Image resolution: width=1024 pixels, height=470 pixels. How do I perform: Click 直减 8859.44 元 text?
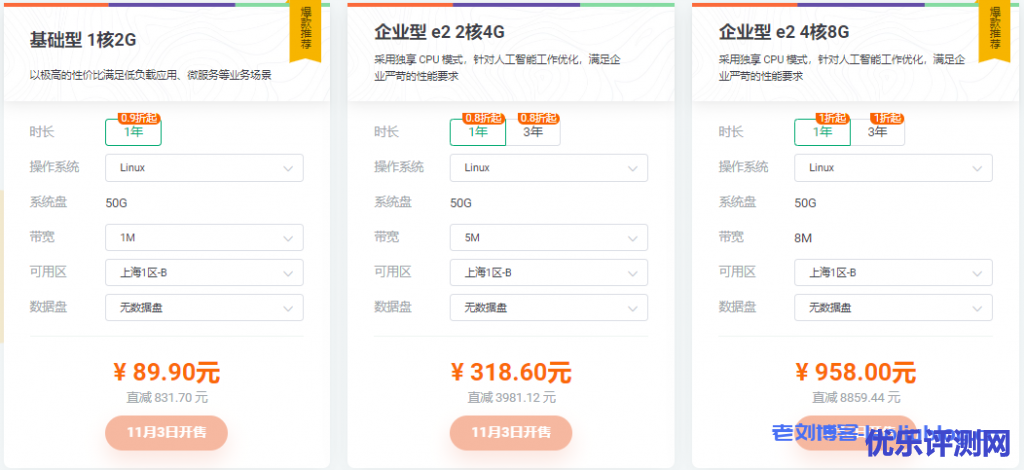[856, 397]
